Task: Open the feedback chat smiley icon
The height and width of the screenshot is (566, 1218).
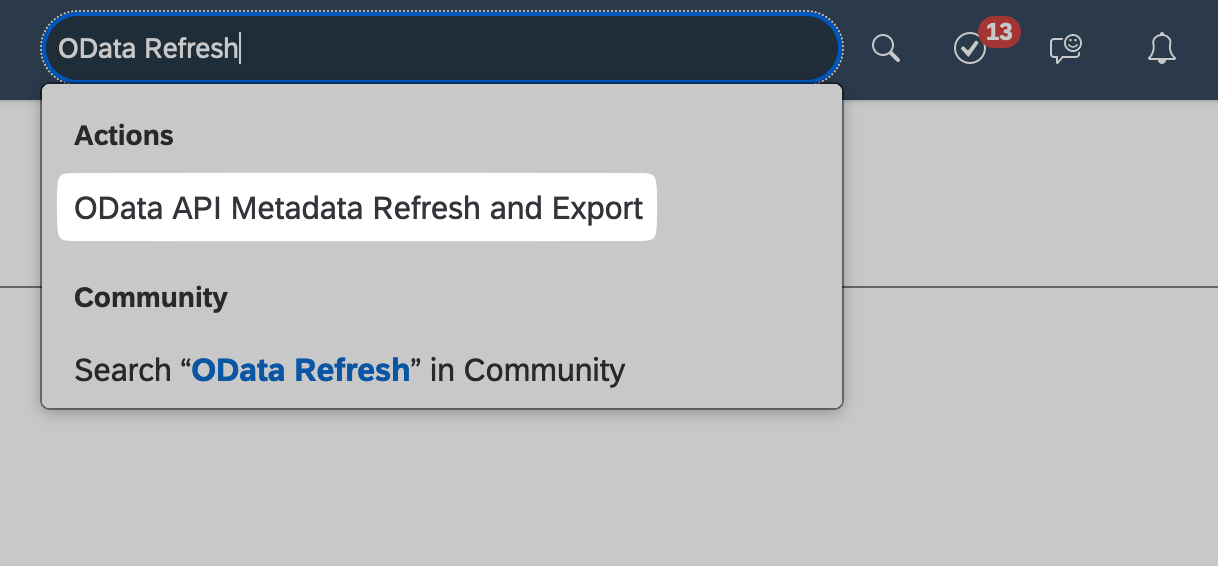Action: (x=1066, y=48)
